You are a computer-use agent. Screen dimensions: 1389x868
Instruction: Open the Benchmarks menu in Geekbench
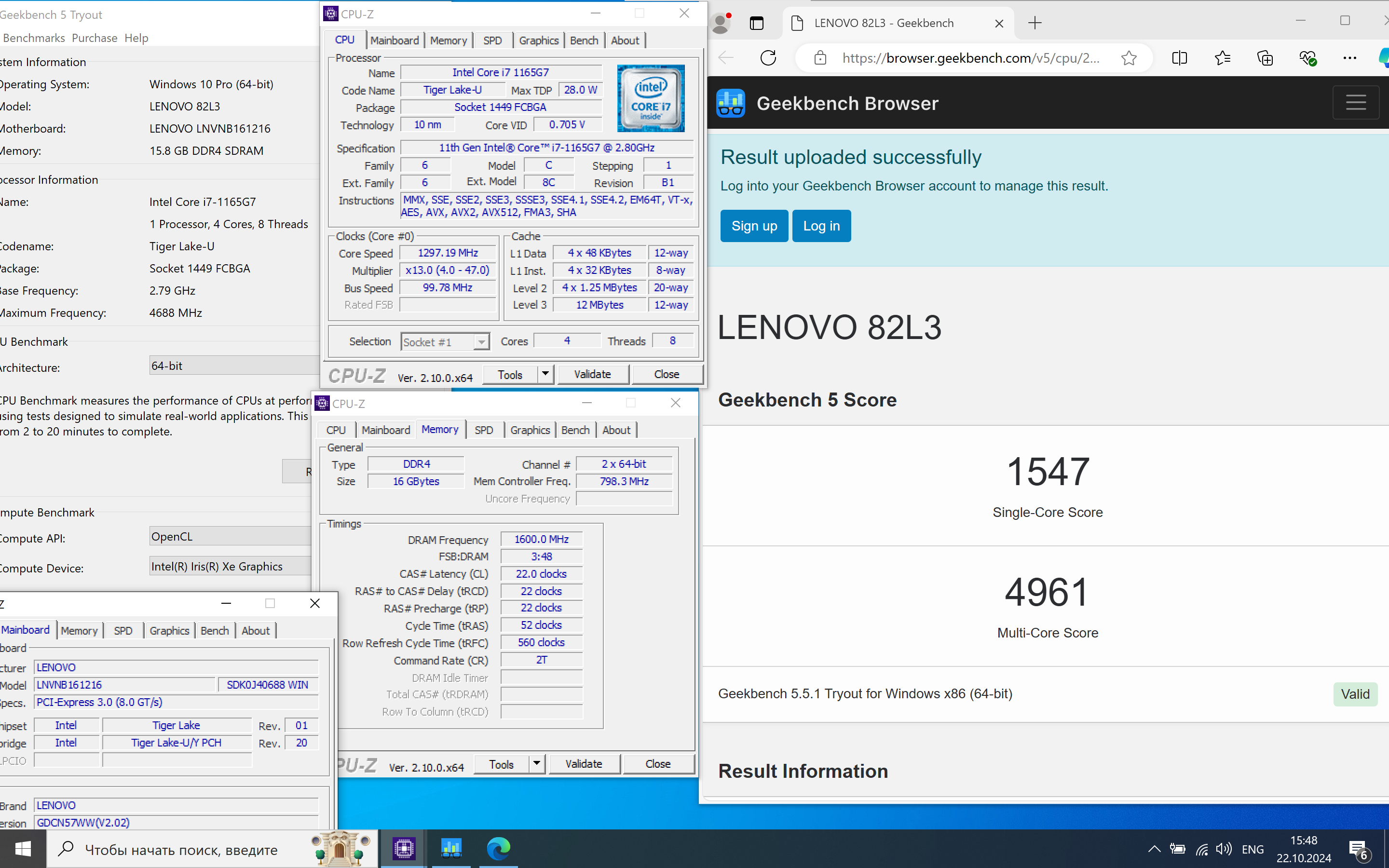(34, 38)
